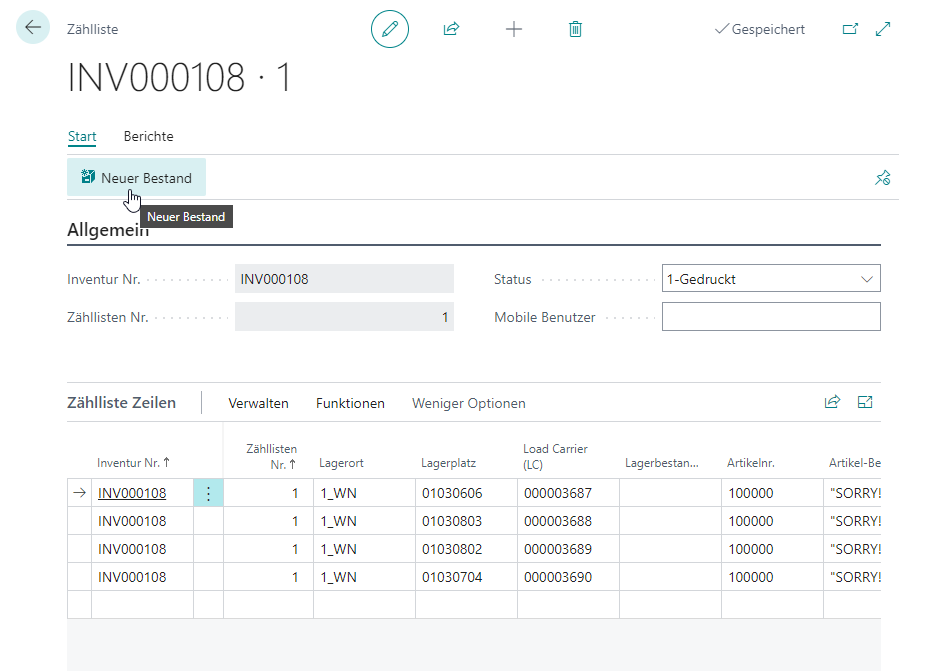The height and width of the screenshot is (671, 939).
Task: Open the Status dropdown
Action: (x=771, y=279)
